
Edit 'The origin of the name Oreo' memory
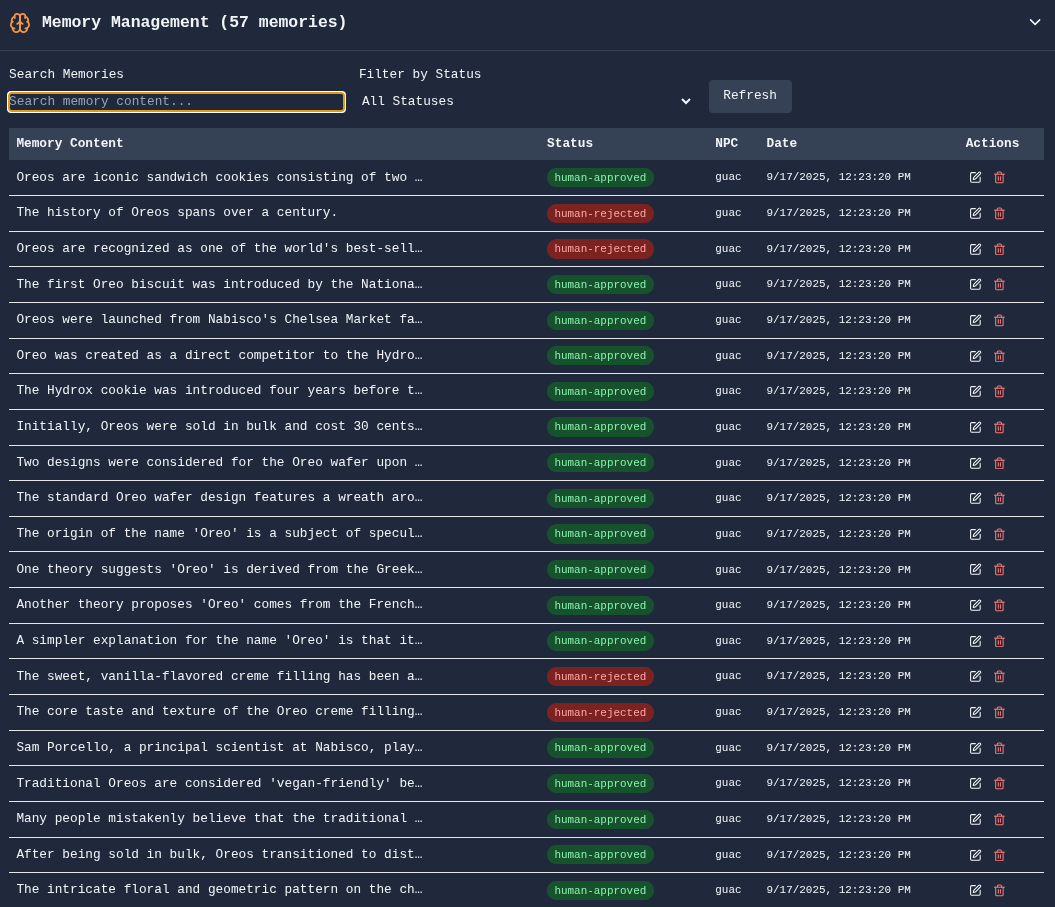click(976, 534)
